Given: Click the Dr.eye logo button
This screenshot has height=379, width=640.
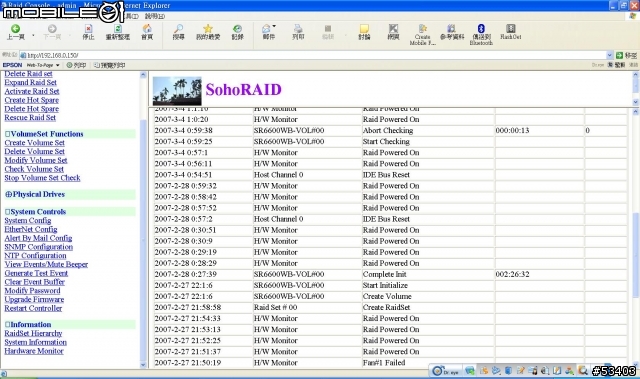Looking at the screenshot, I should pos(445,371).
